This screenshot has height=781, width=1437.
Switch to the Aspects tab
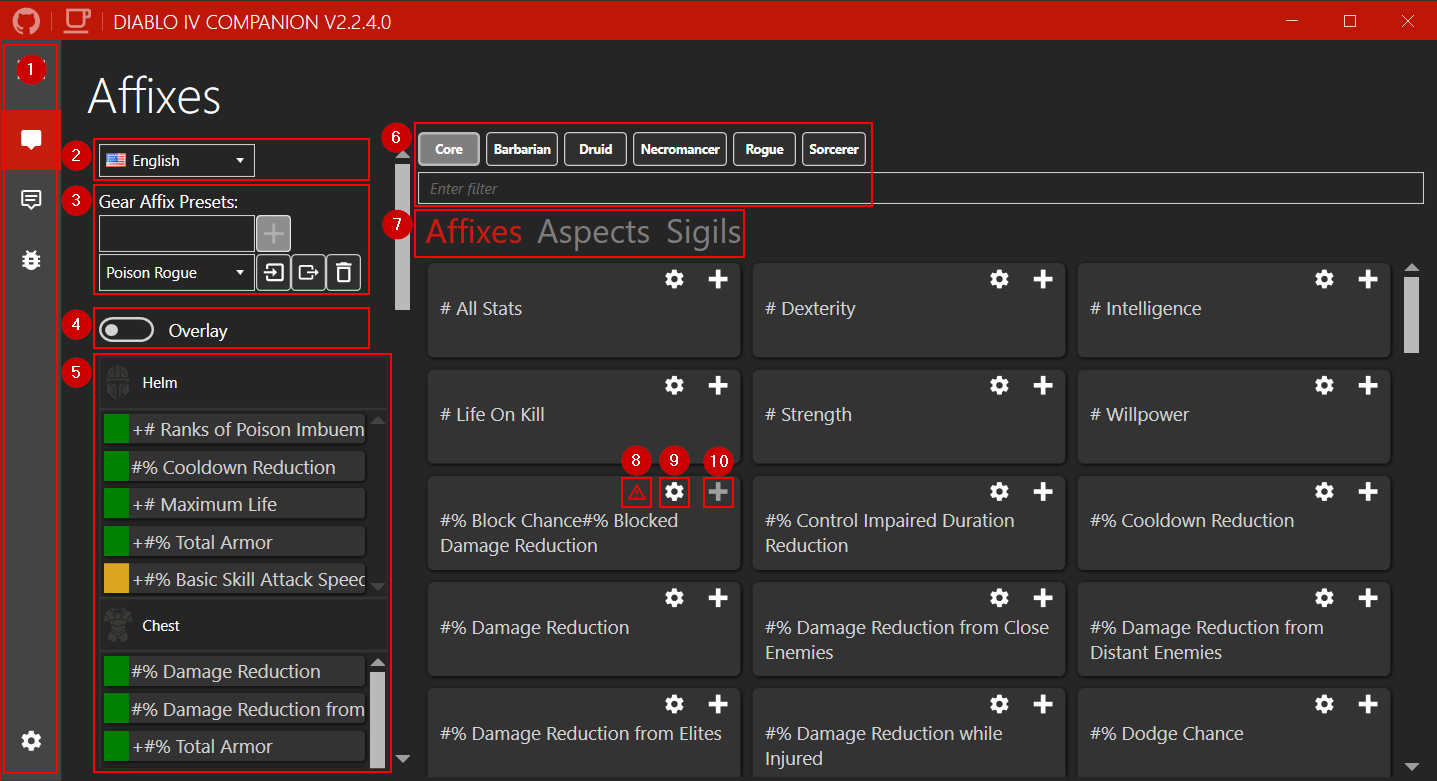coord(593,231)
